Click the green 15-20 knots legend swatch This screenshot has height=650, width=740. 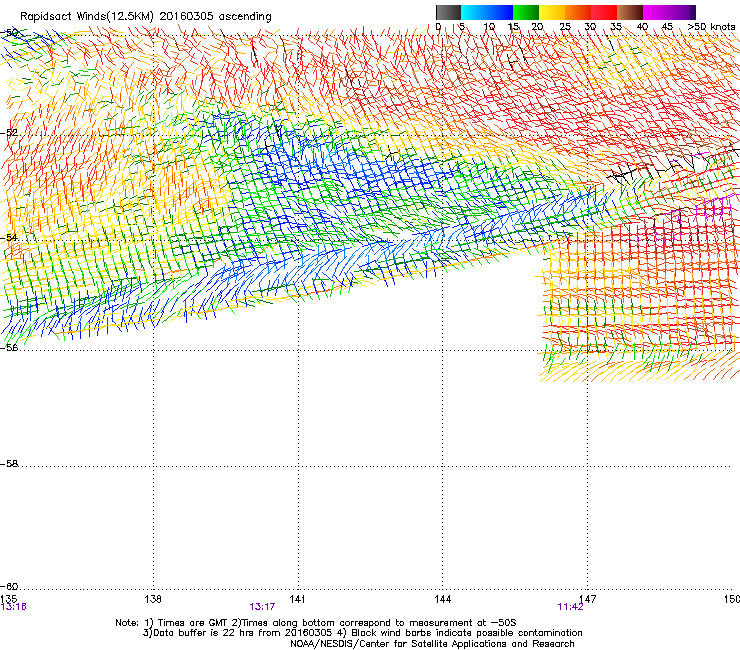tap(526, 12)
